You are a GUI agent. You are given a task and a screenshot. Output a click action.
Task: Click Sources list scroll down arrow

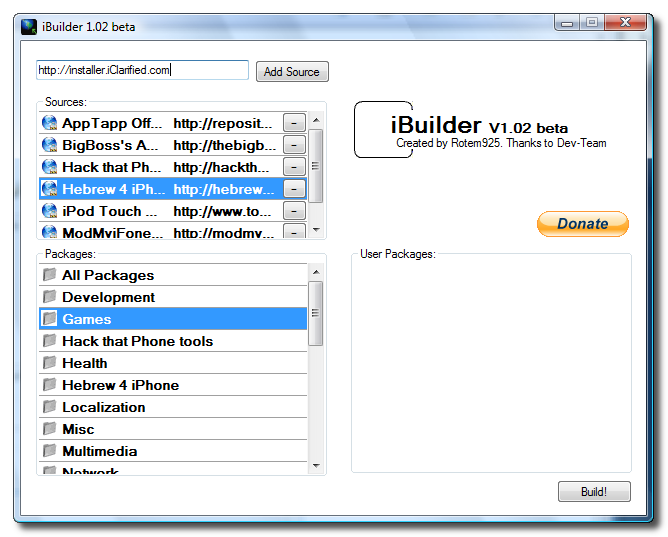coord(316,230)
